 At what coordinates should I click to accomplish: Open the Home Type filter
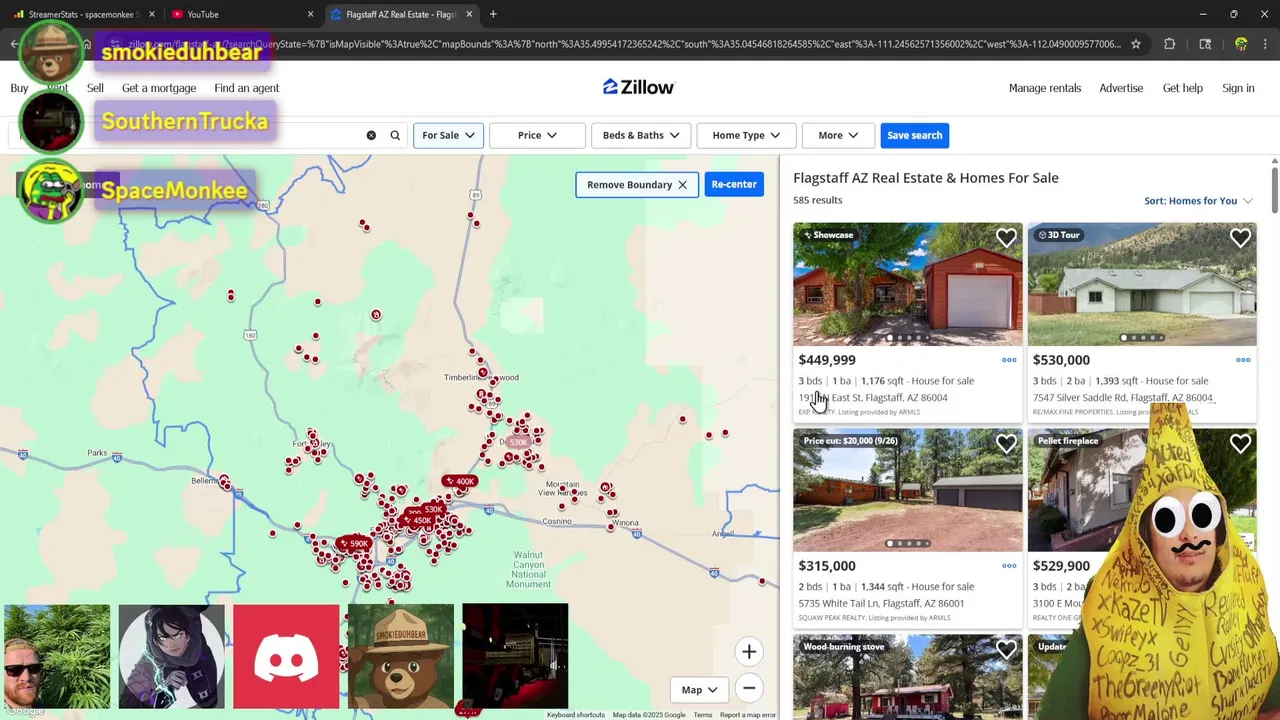click(746, 135)
